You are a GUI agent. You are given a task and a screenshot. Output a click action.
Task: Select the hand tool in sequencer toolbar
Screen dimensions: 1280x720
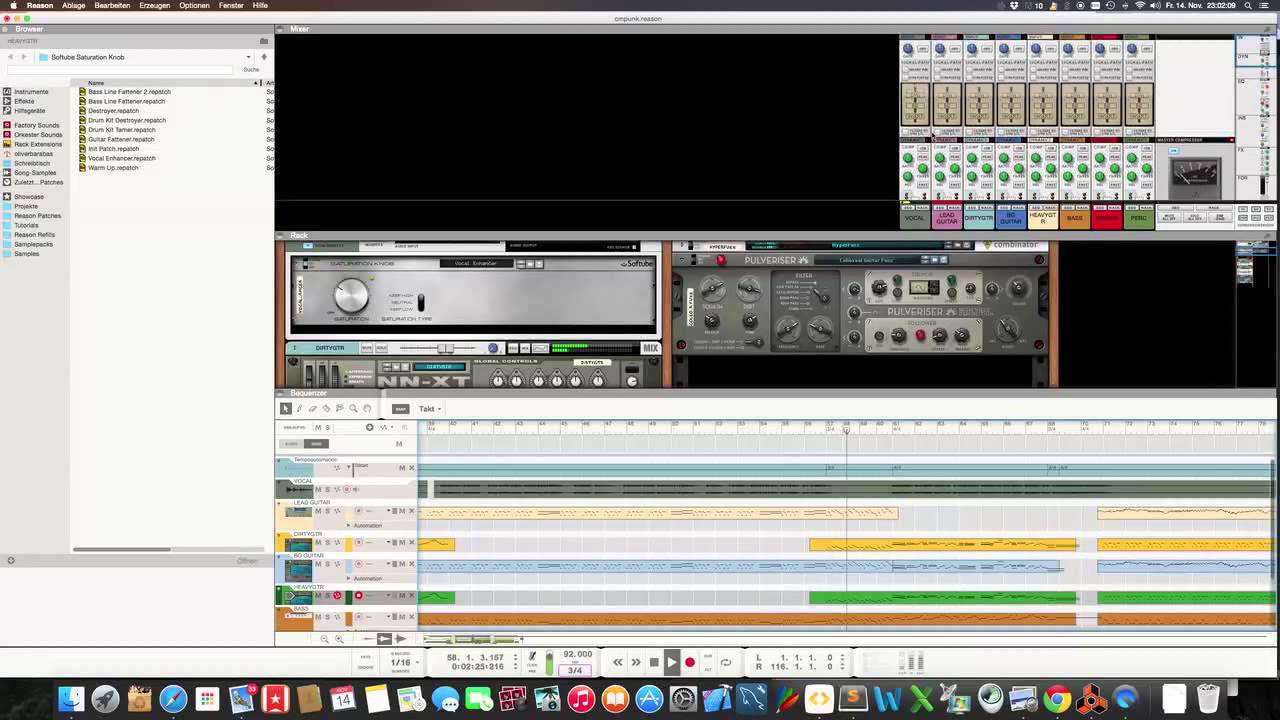click(367, 408)
